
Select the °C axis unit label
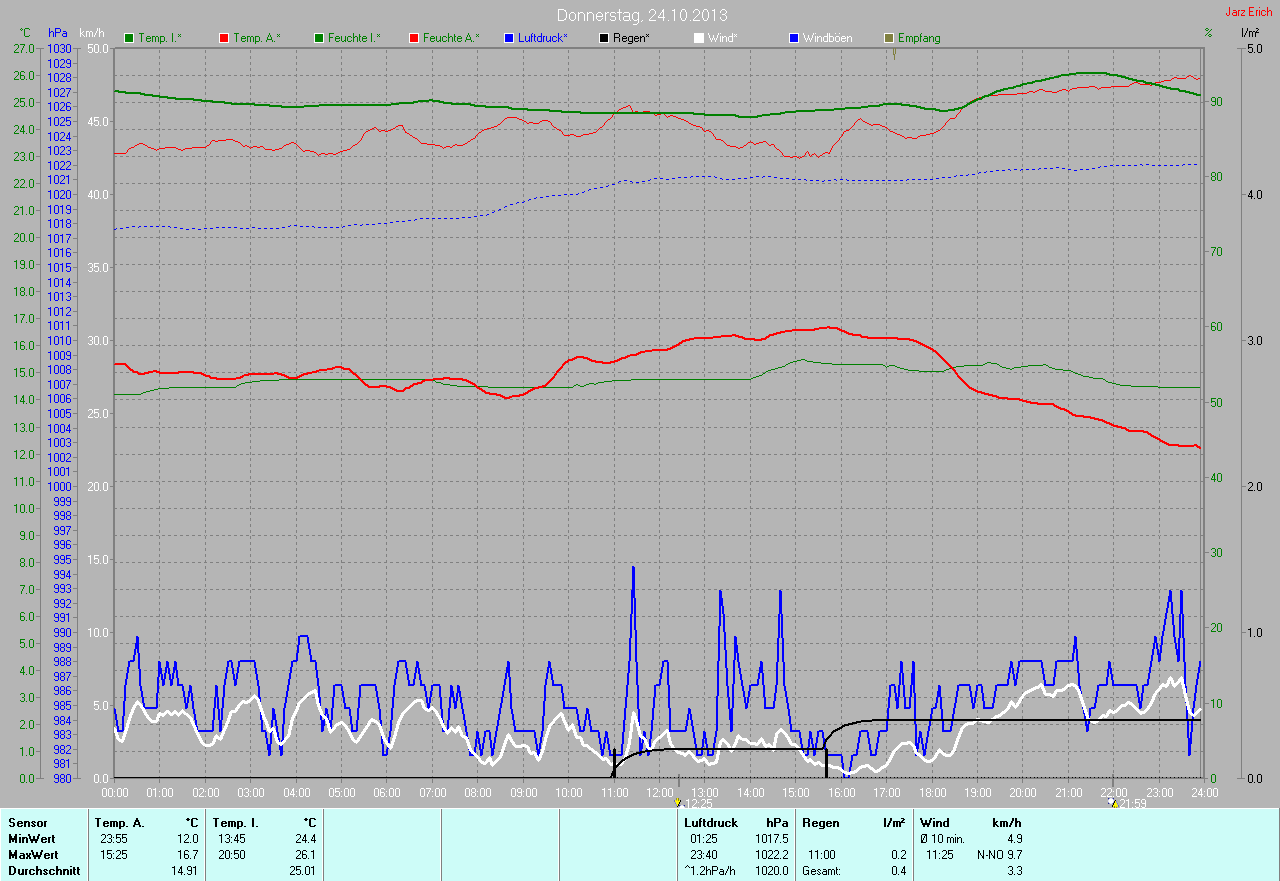(25, 33)
